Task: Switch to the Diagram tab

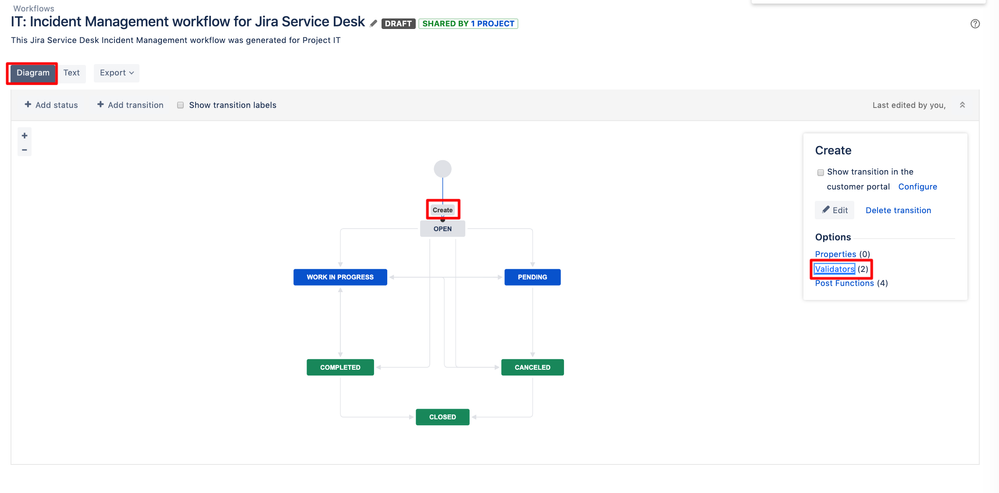Action: (33, 73)
